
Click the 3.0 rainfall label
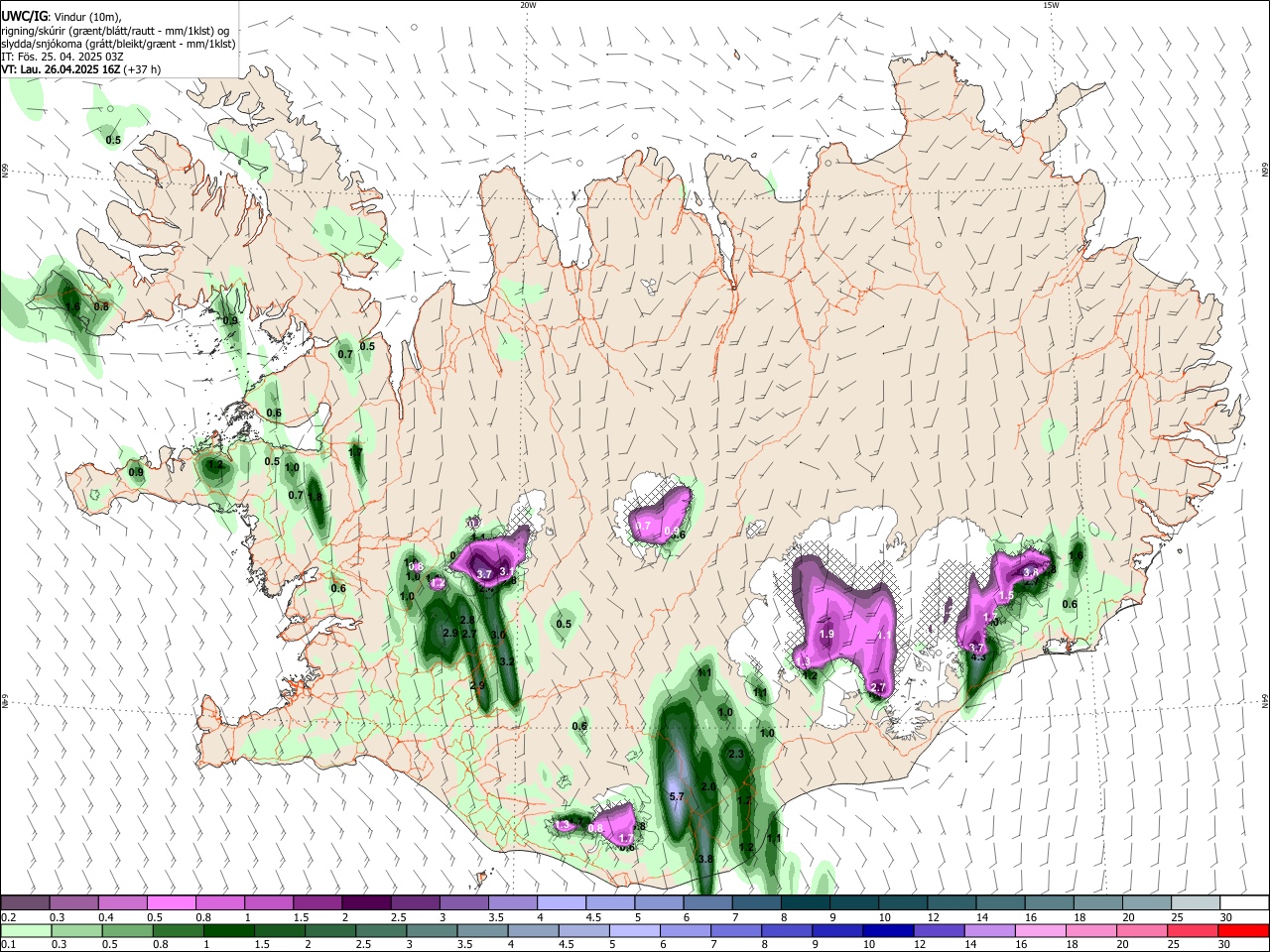click(498, 635)
